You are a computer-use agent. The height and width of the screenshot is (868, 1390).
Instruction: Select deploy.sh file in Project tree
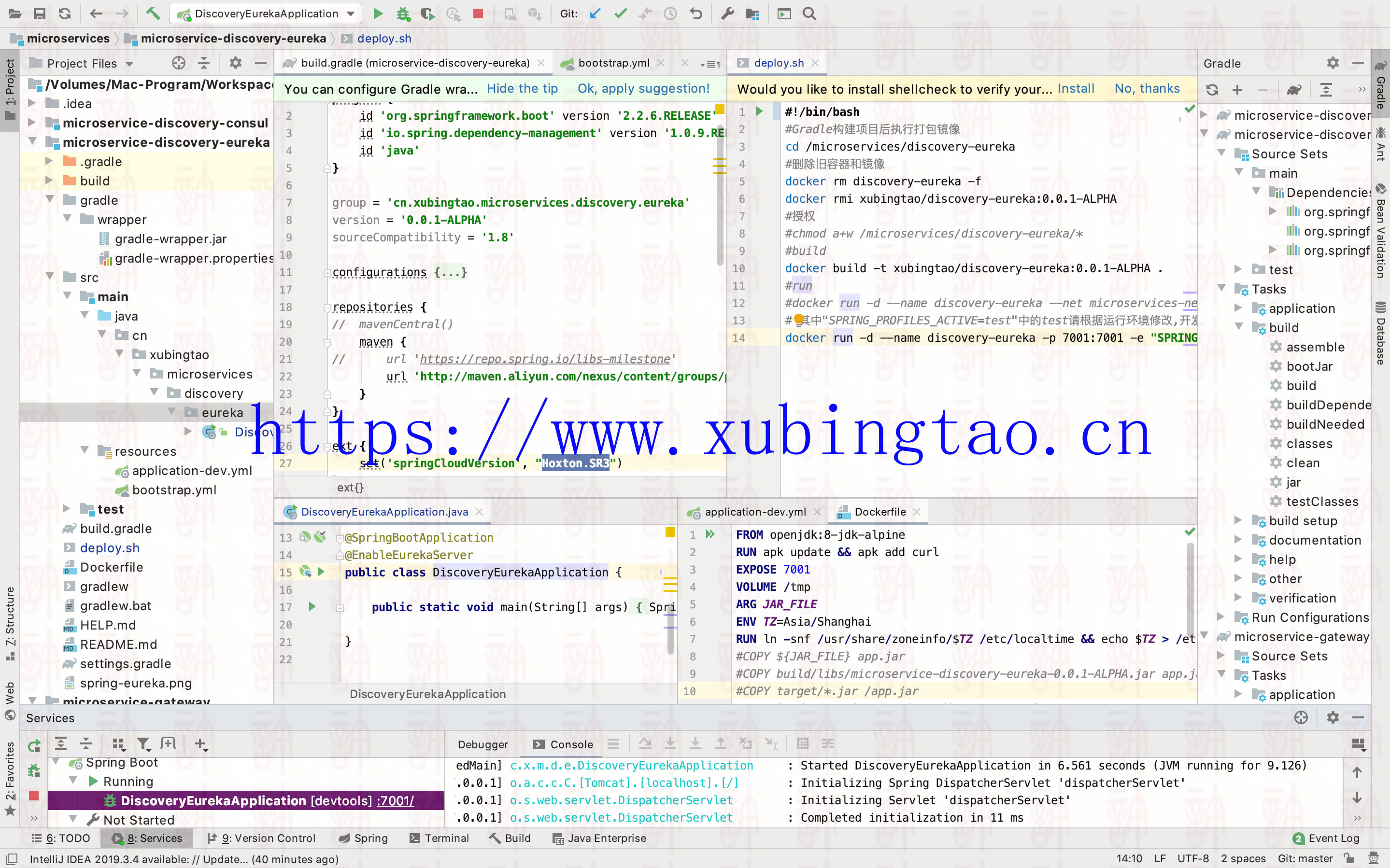(x=109, y=547)
